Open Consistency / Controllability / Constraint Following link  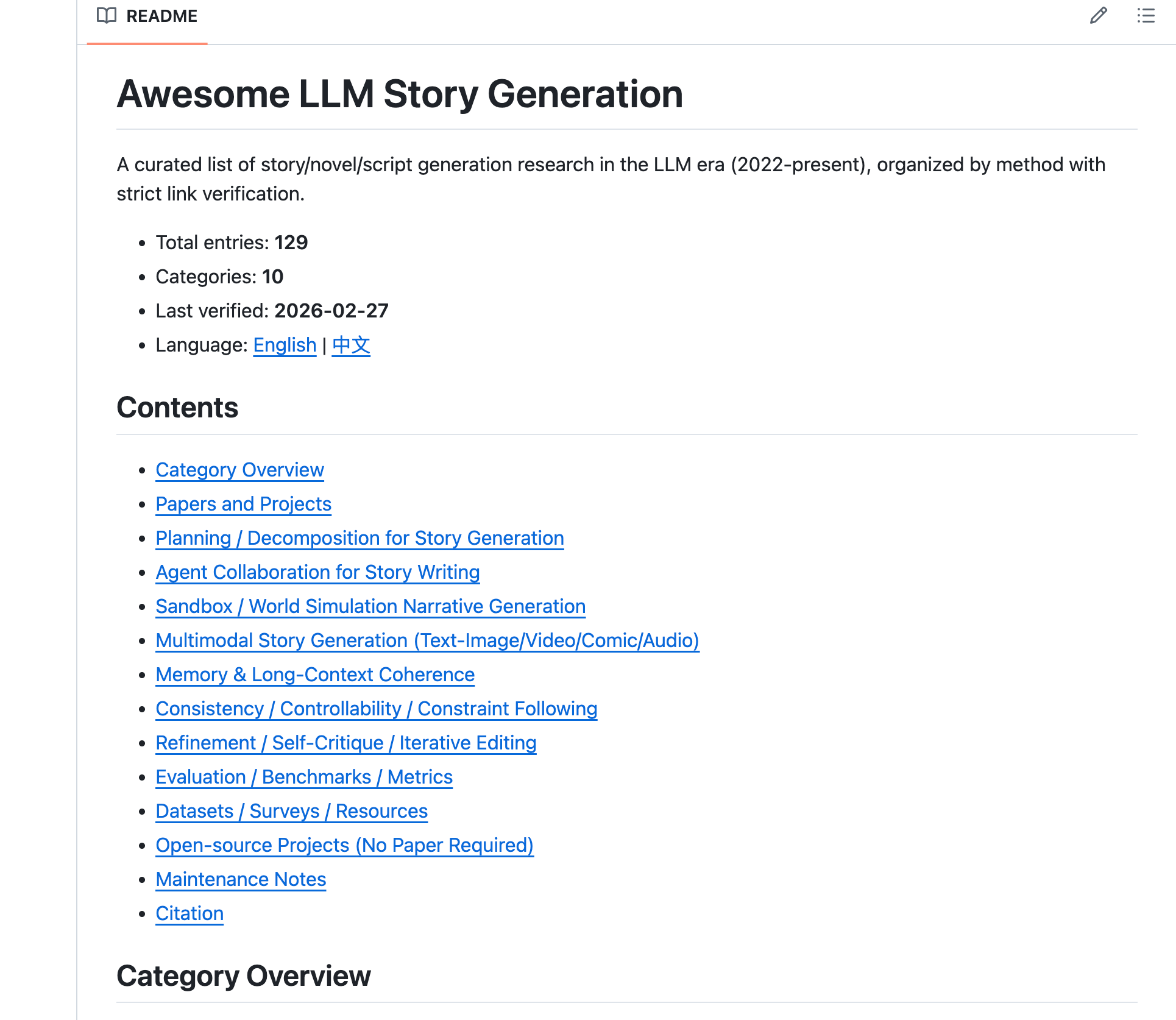tap(376, 709)
